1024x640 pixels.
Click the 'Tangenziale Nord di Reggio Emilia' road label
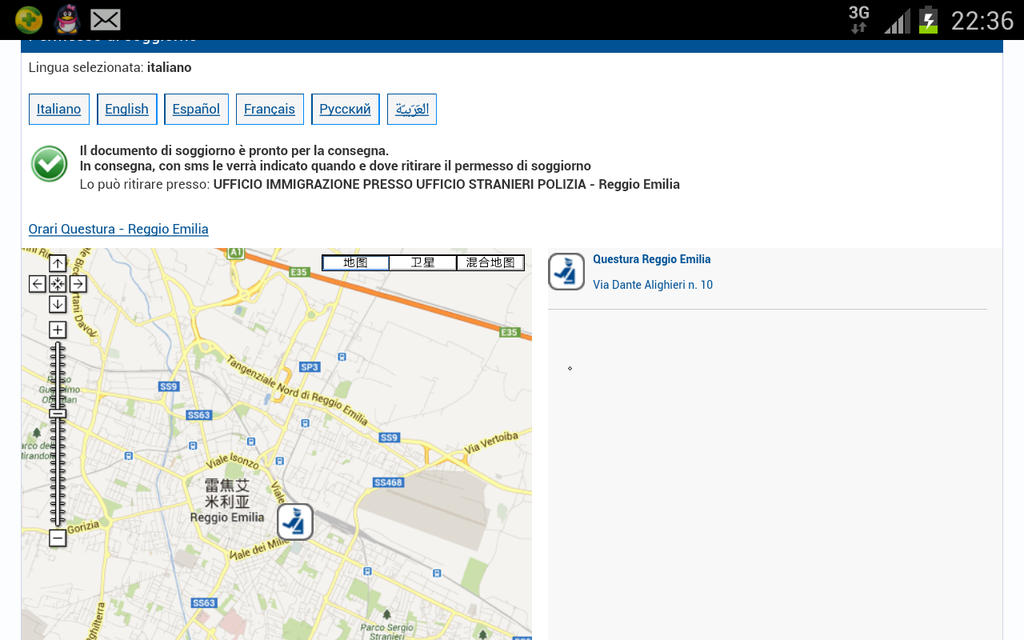pyautogui.click(x=297, y=390)
